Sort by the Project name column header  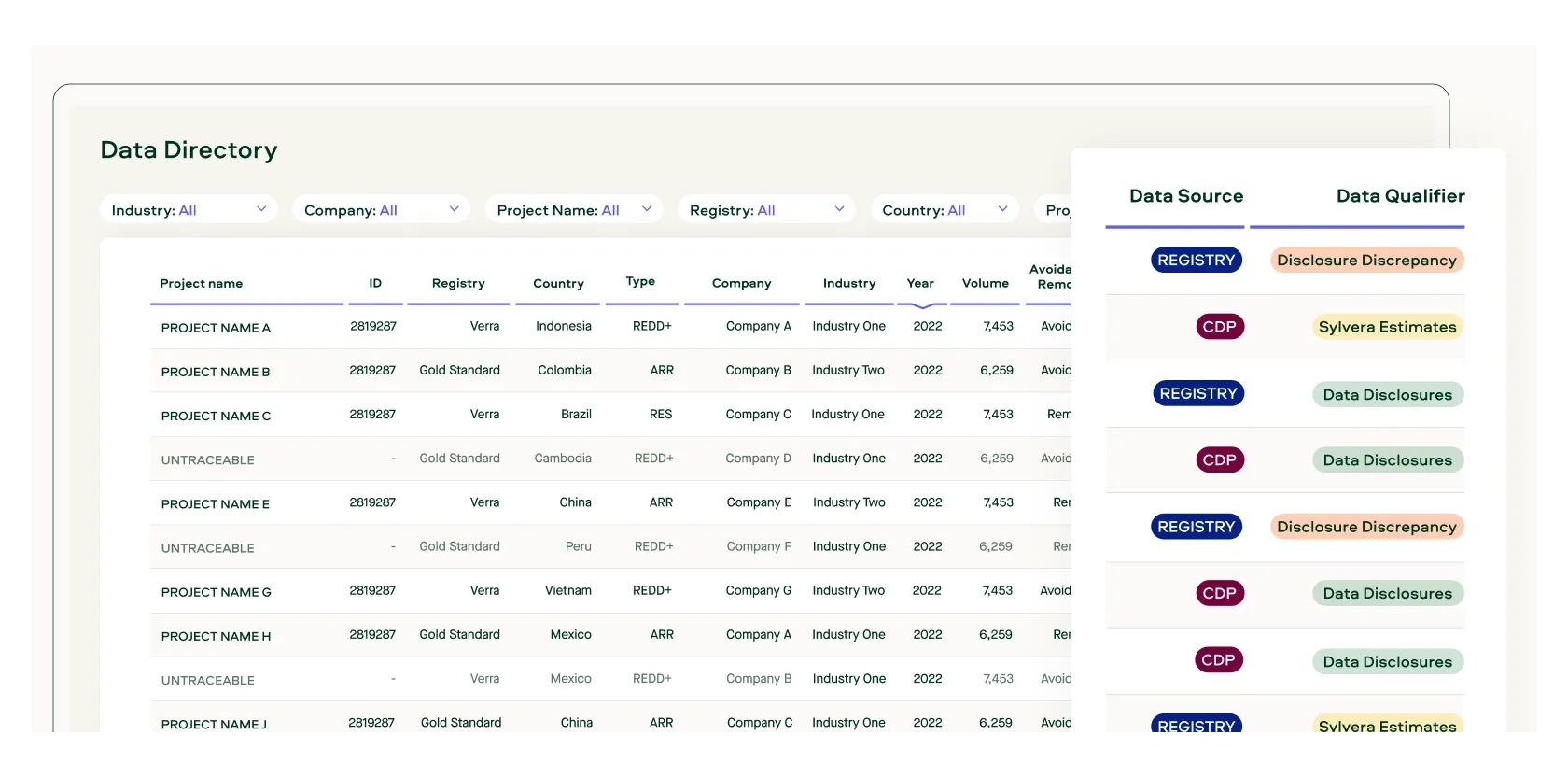(202, 283)
